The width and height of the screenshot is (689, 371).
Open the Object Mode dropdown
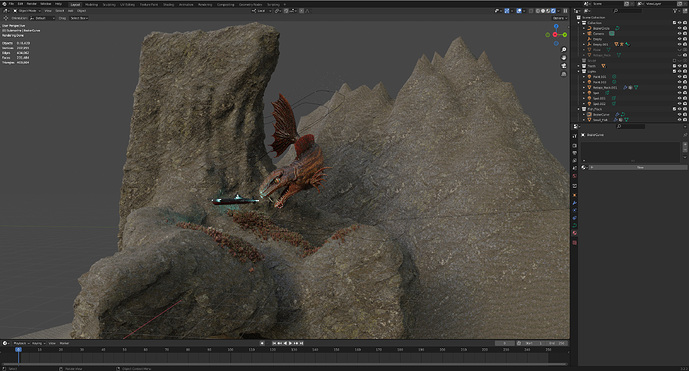coord(27,11)
